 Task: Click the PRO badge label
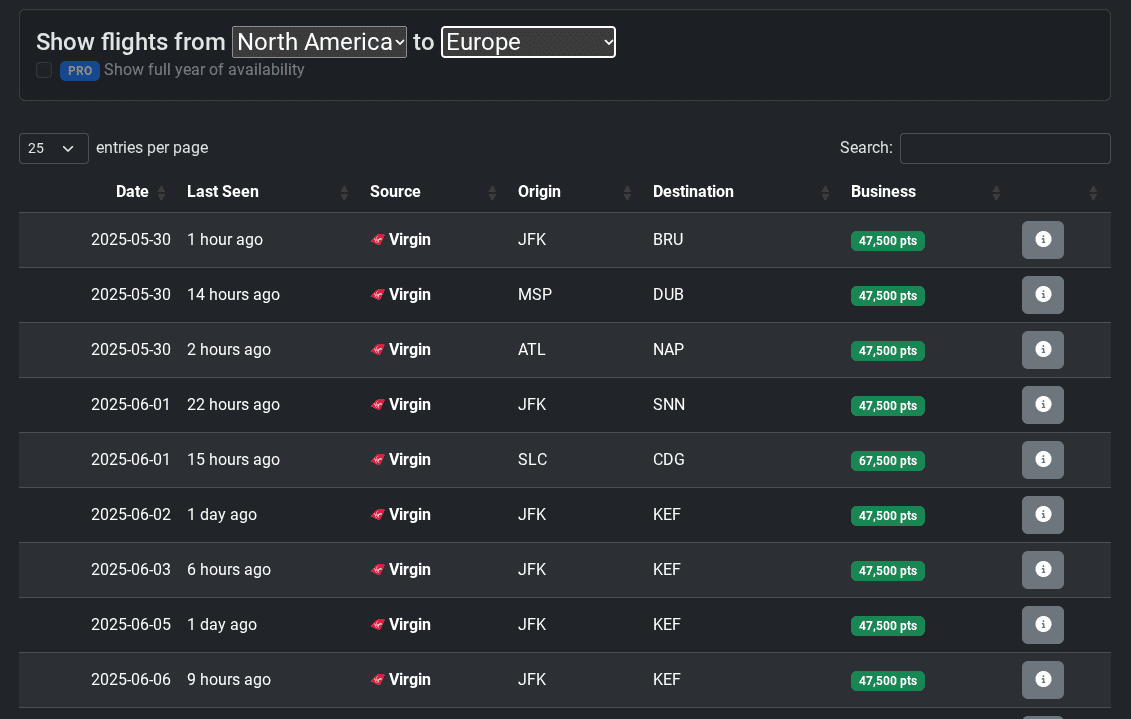[x=80, y=71]
